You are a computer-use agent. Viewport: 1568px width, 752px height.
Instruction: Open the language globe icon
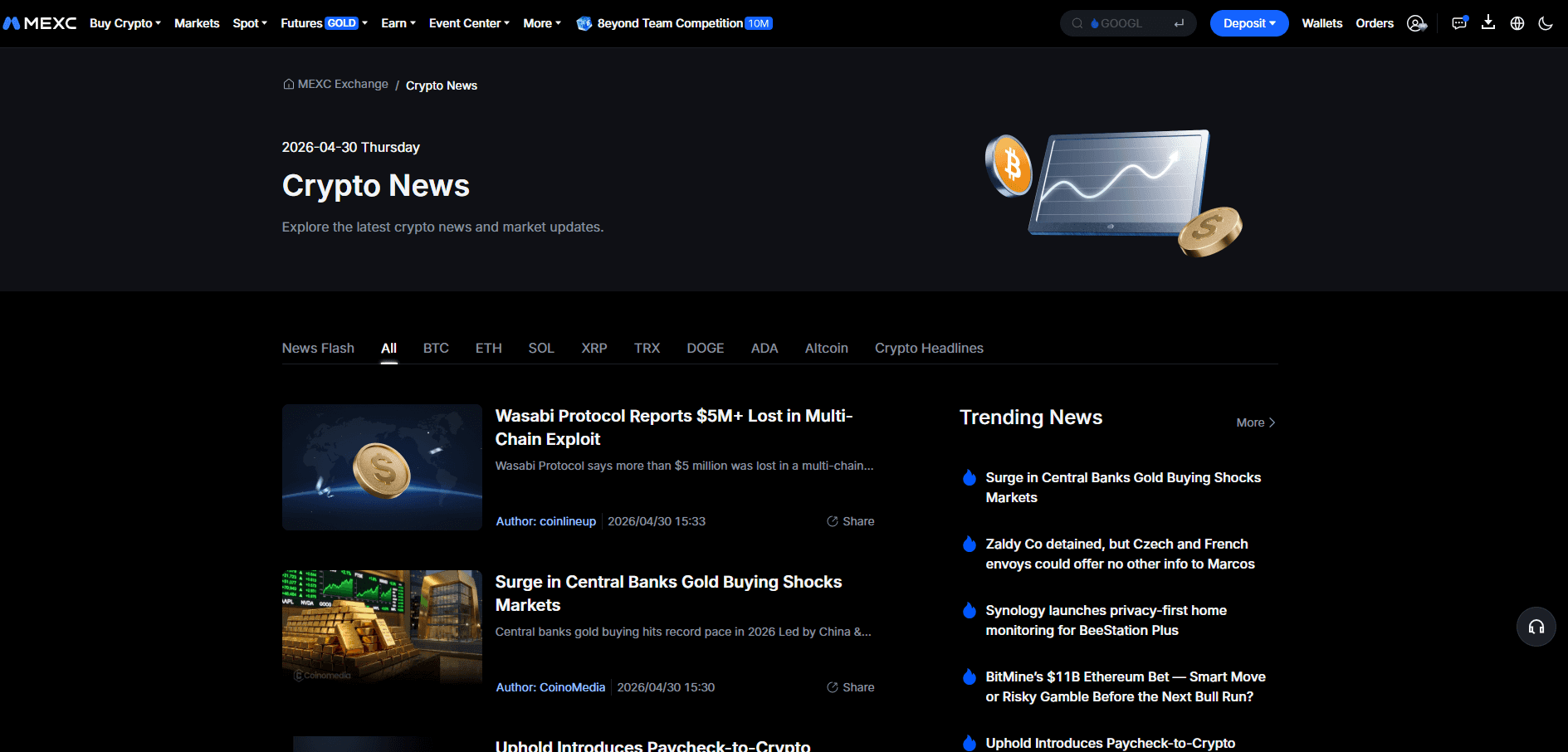(x=1517, y=23)
